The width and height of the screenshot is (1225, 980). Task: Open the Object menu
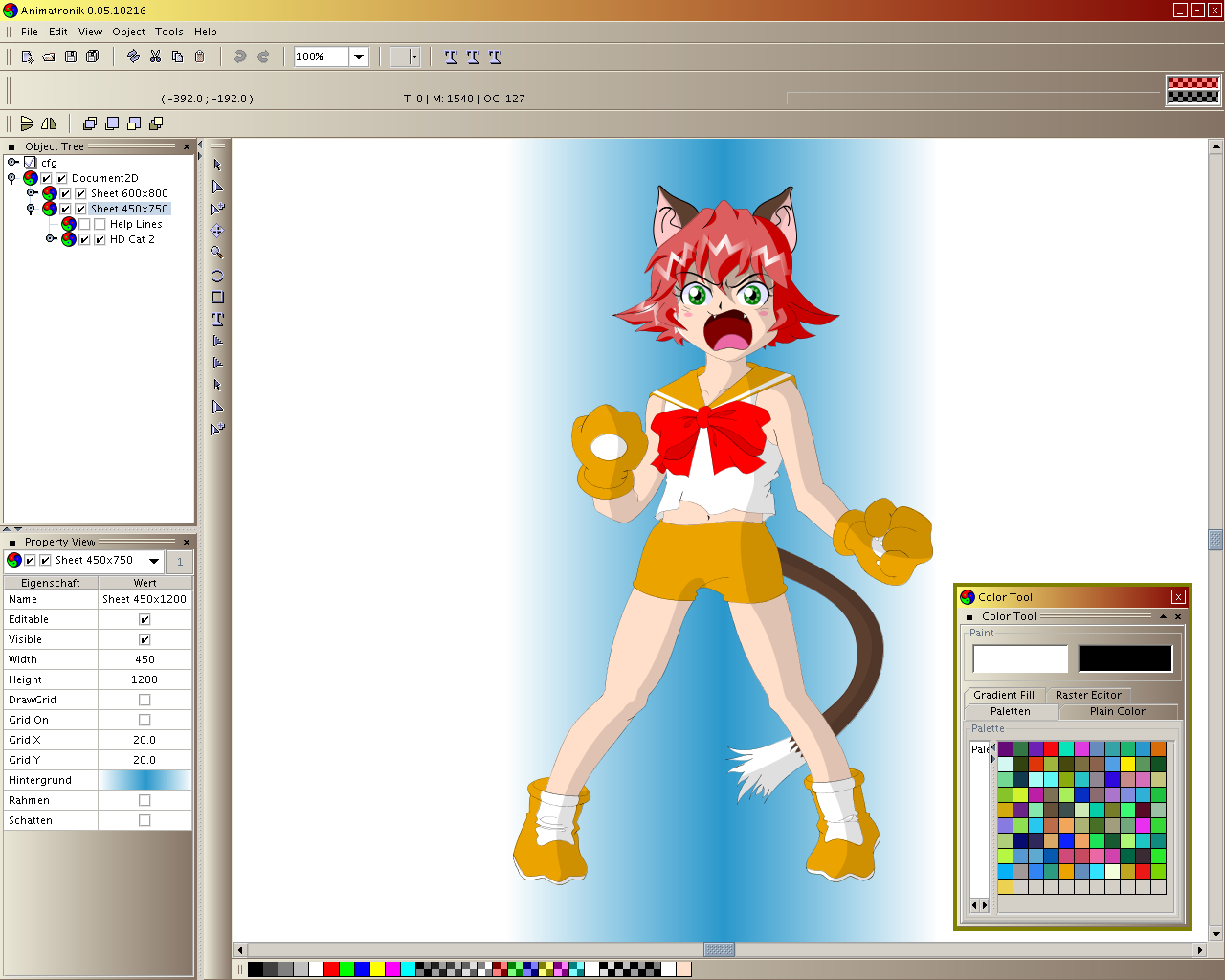click(128, 32)
